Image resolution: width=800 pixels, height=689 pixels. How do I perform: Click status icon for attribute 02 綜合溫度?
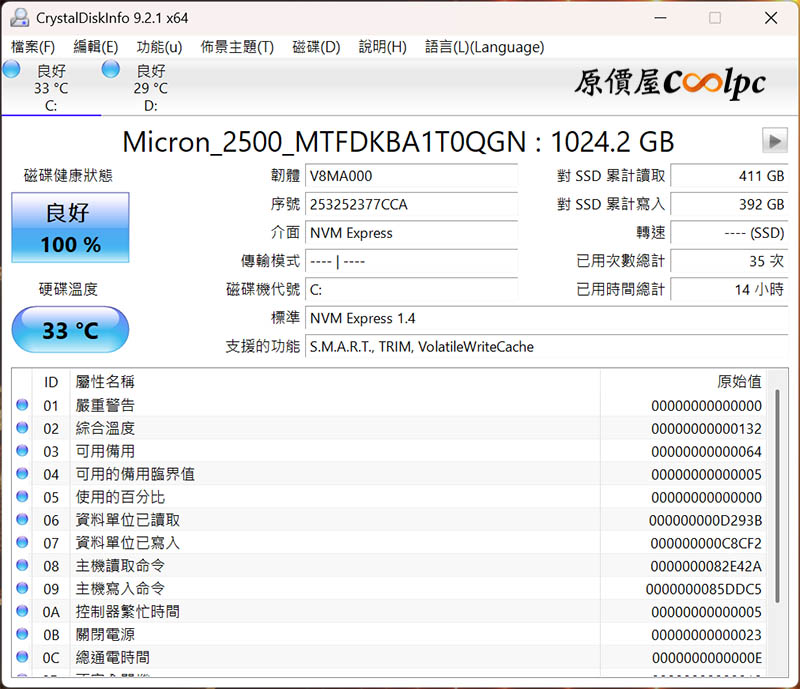(23, 428)
